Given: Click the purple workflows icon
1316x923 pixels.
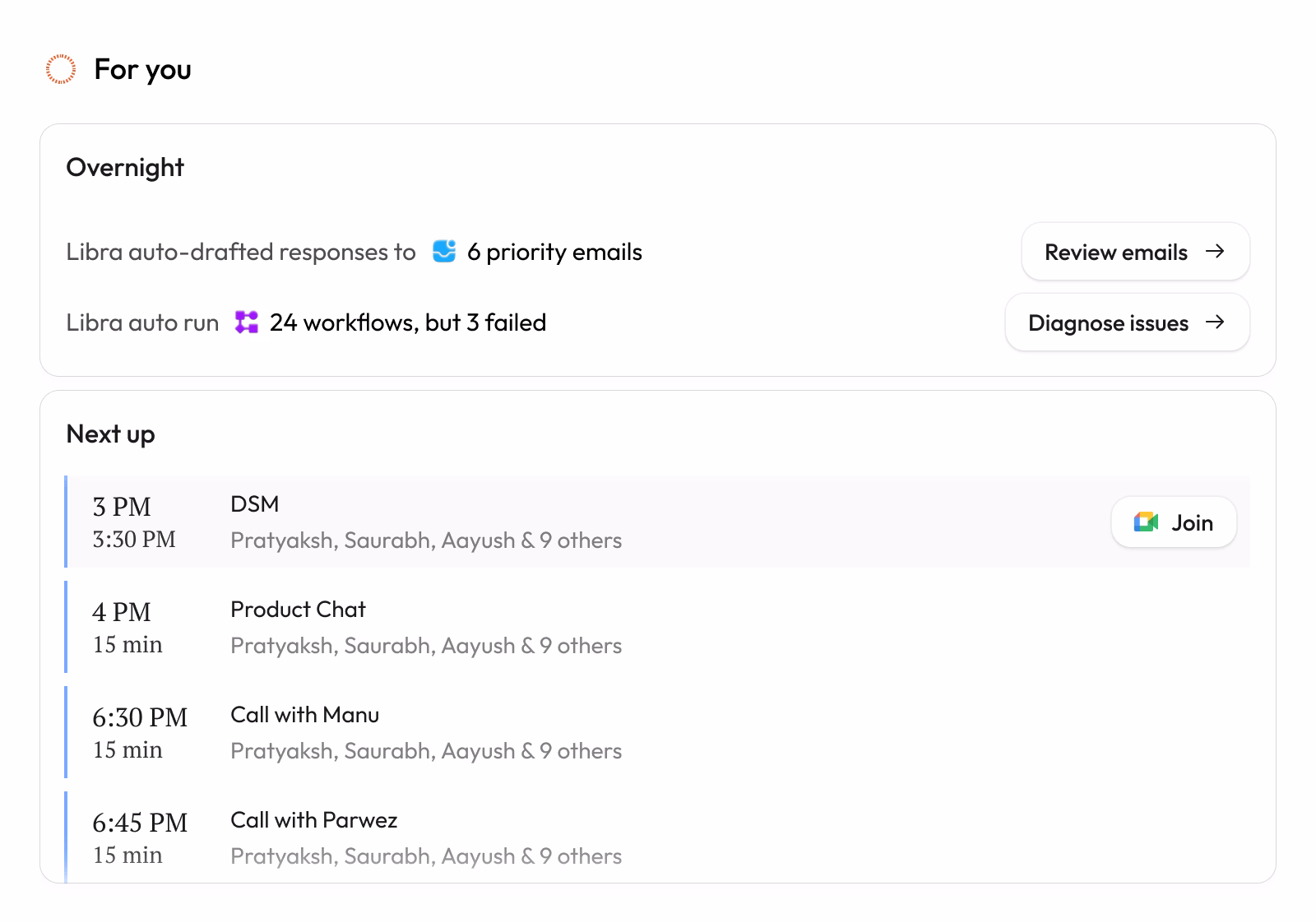Looking at the screenshot, I should [247, 322].
